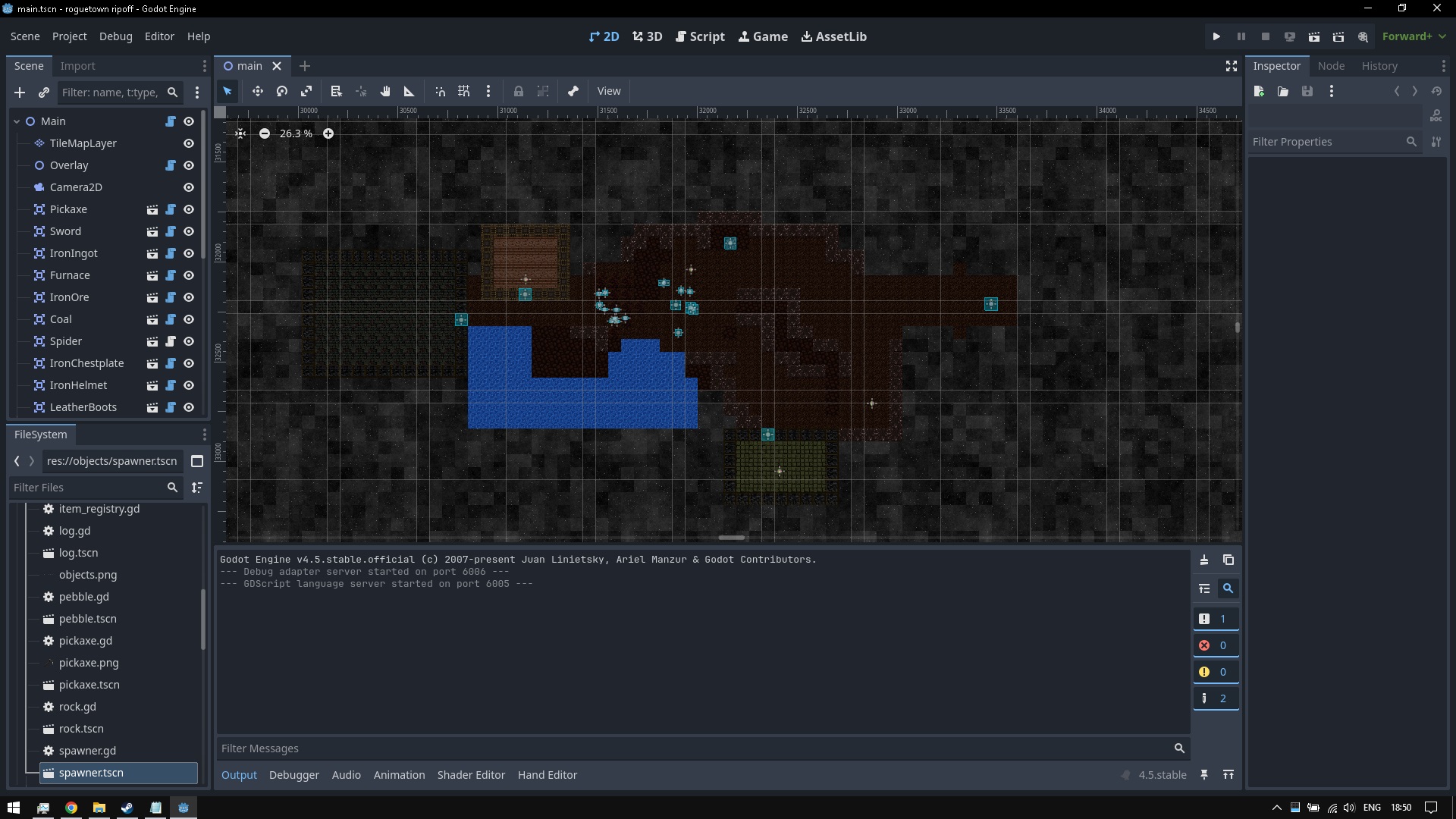Switch to the Debugger bottom tab
1456x819 pixels.
click(x=293, y=775)
